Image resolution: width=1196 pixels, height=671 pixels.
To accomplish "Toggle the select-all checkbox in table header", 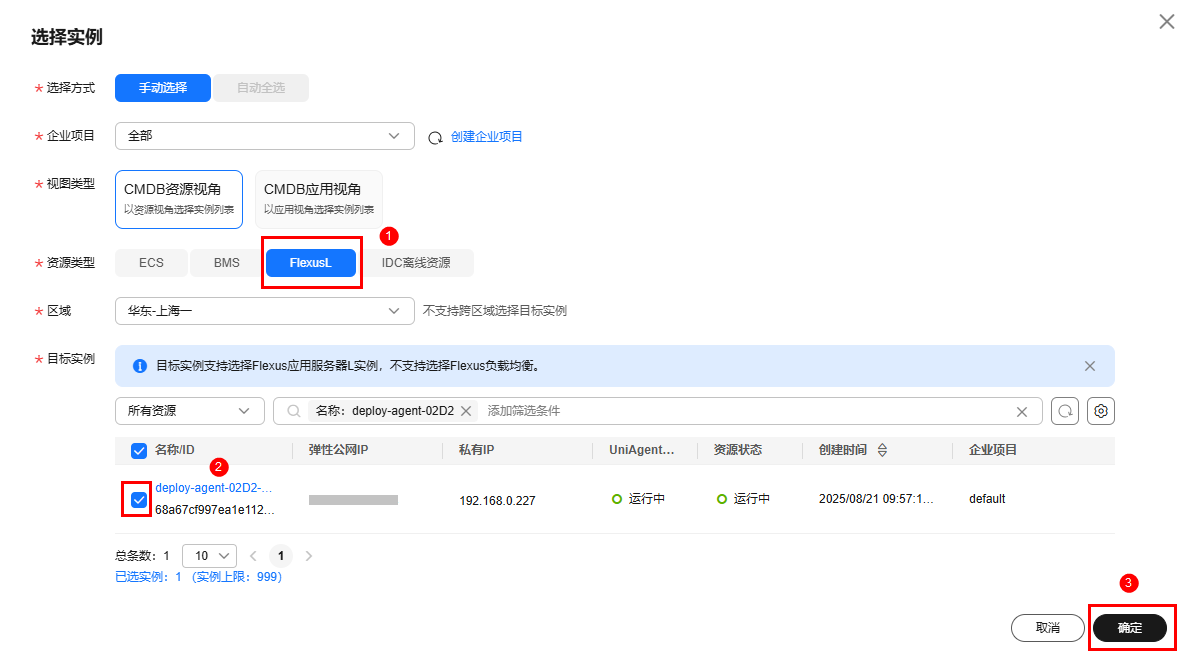I will pyautogui.click(x=138, y=451).
